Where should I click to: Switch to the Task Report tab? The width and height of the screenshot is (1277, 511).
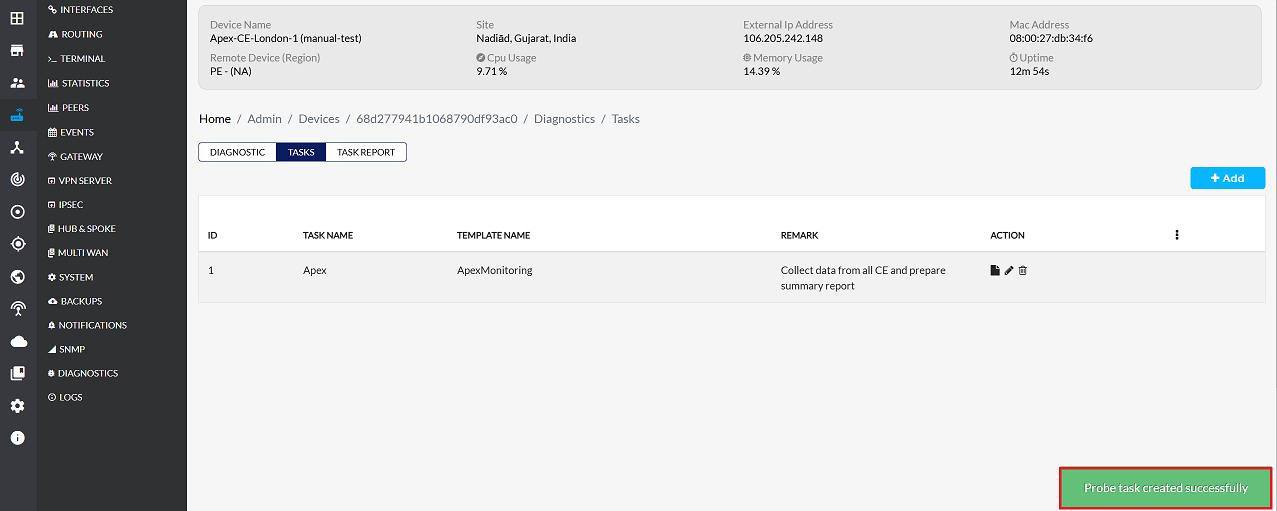(366, 152)
